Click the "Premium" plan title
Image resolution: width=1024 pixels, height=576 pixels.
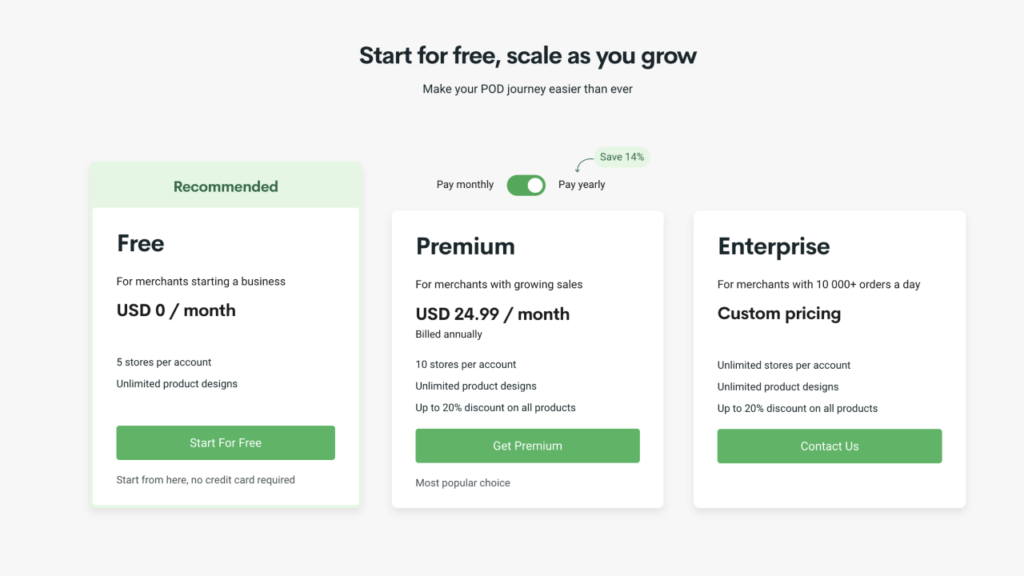click(465, 246)
